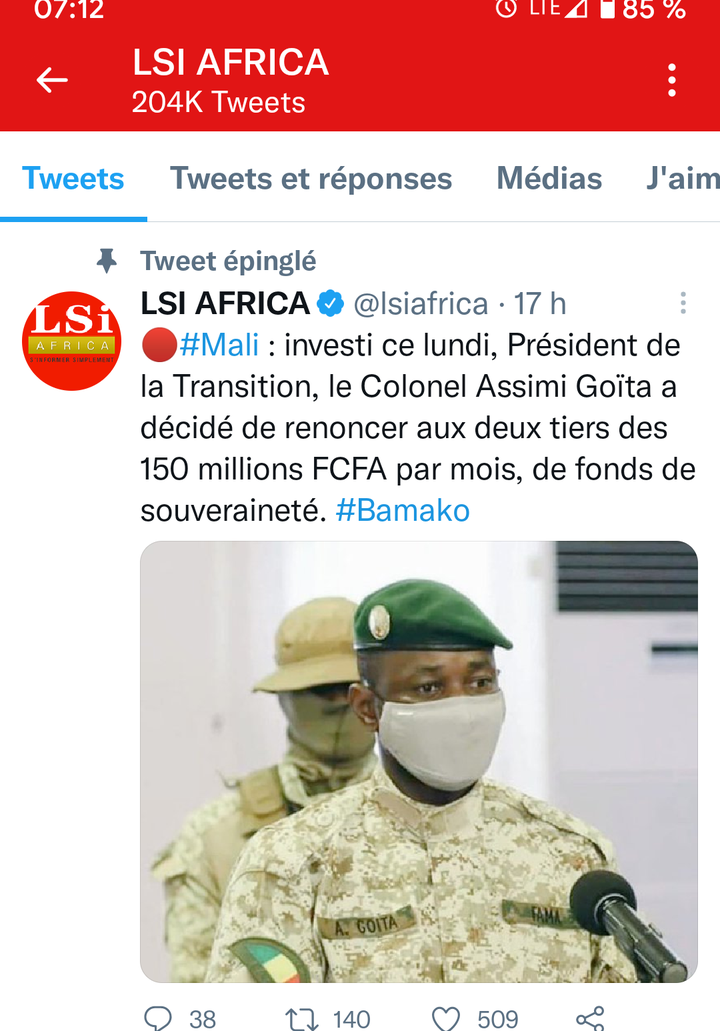The image size is (720, 1031).
Task: Tap the @lsiafrica handle
Action: 421,304
